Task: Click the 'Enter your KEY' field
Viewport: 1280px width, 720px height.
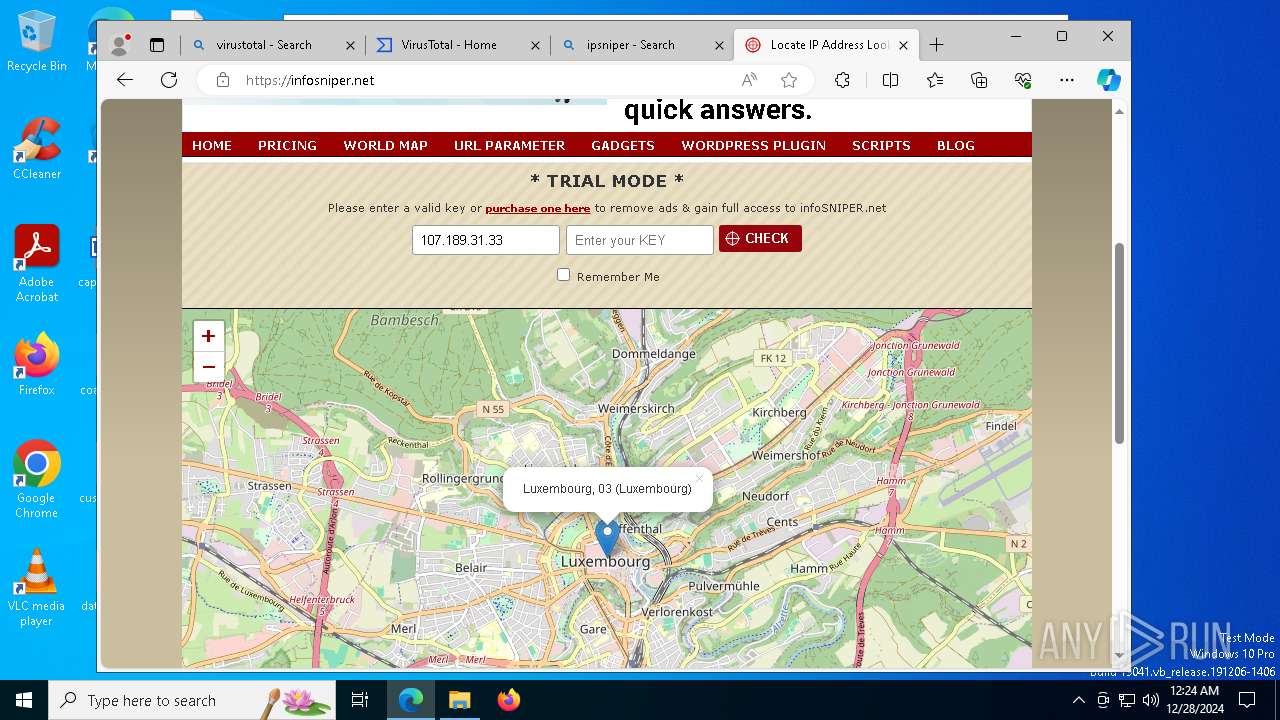Action: click(639, 240)
